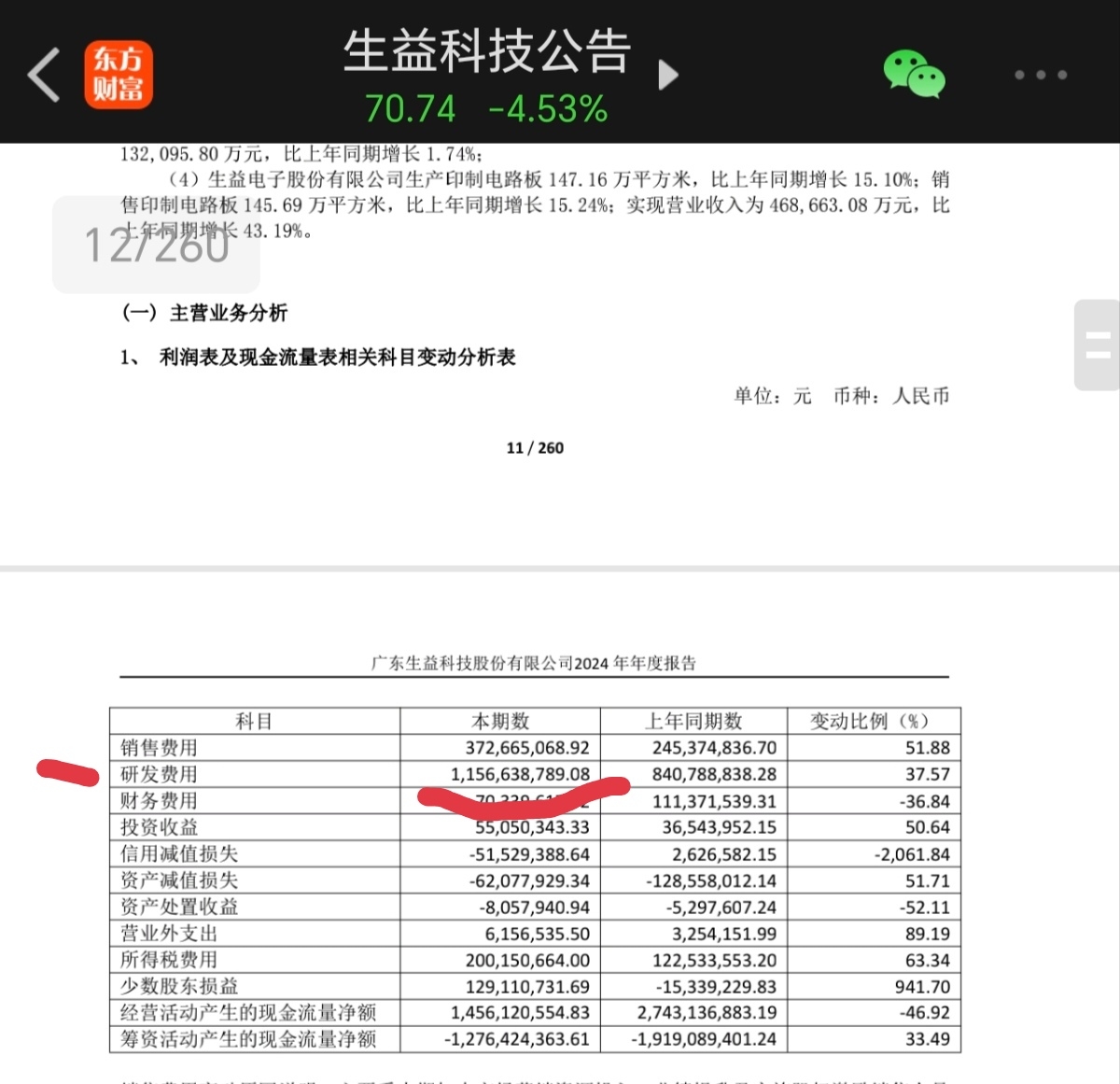1120x1084 pixels.
Task: Tap value 372,665,068.92
Action: (527, 748)
